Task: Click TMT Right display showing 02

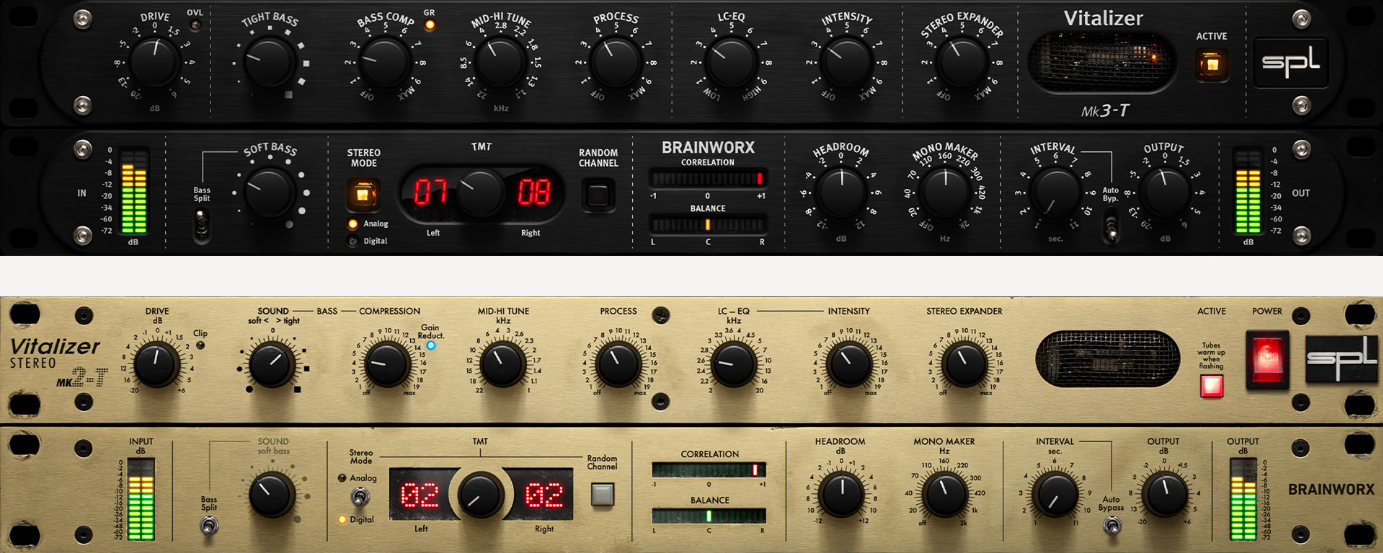Action: tap(546, 495)
